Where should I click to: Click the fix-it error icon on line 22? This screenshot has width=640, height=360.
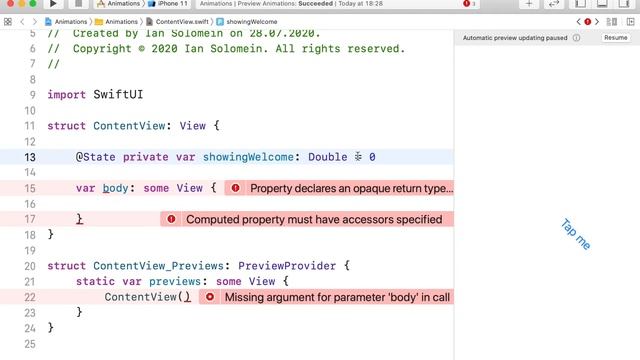[x=210, y=297]
